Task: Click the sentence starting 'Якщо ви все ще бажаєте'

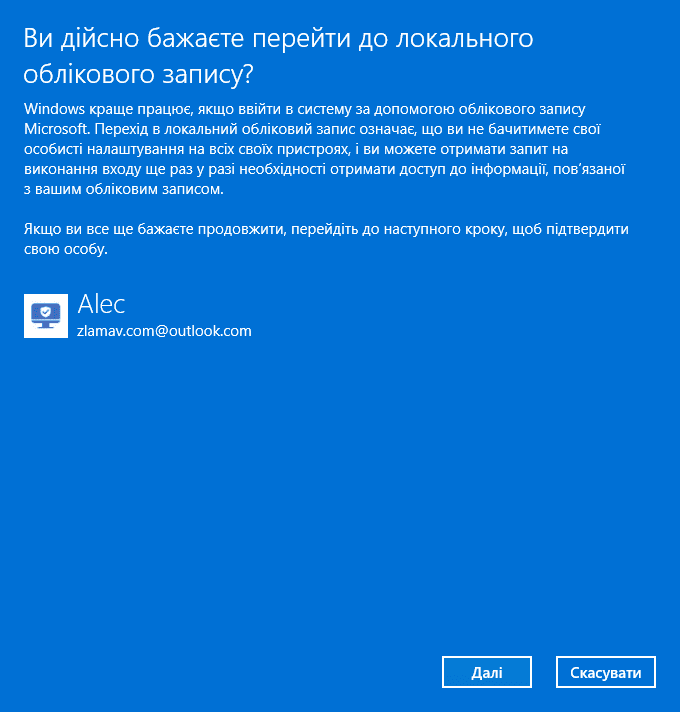Action: click(x=326, y=229)
